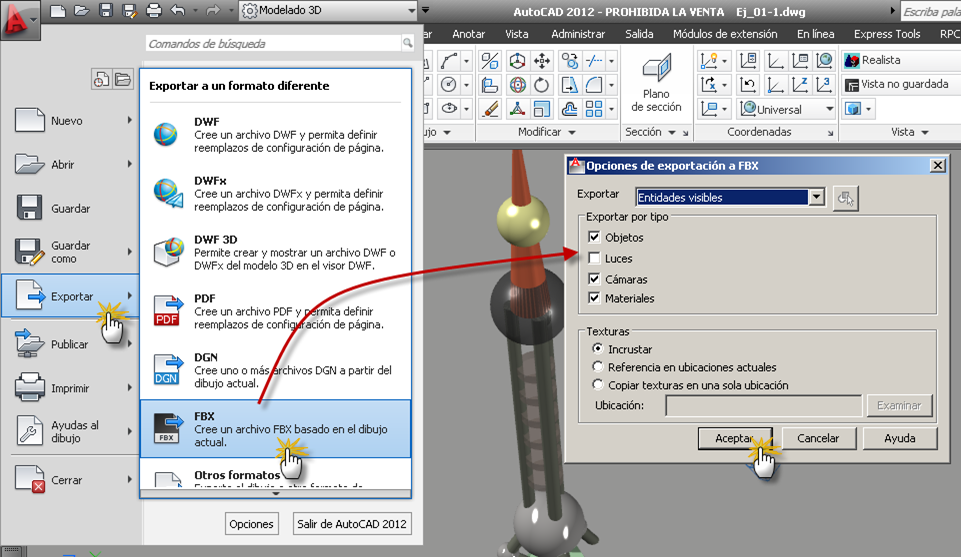This screenshot has height=557, width=961.
Task: Click the Undo arrow icon
Action: 177,10
